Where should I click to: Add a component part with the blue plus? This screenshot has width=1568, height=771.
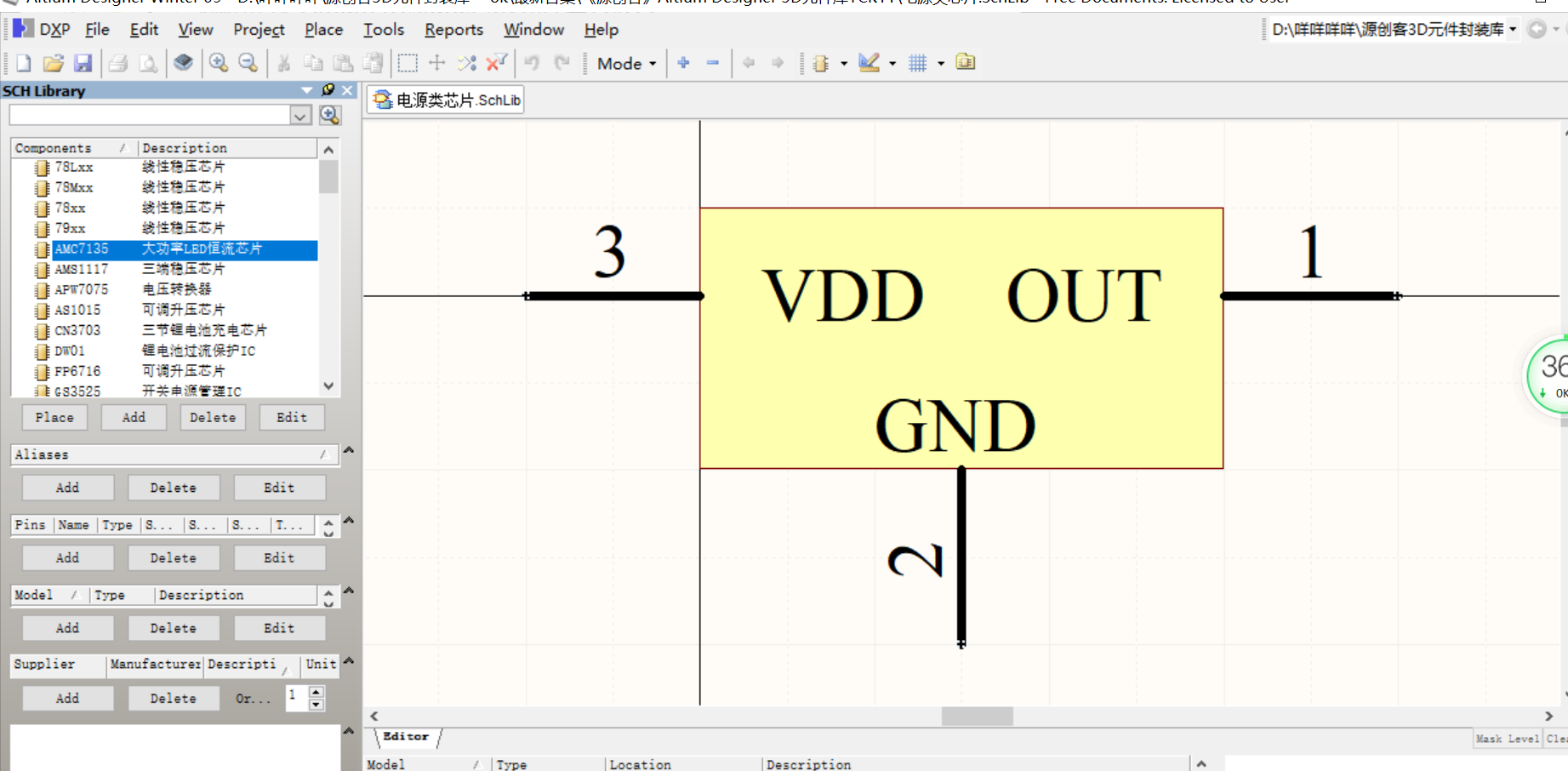683,63
